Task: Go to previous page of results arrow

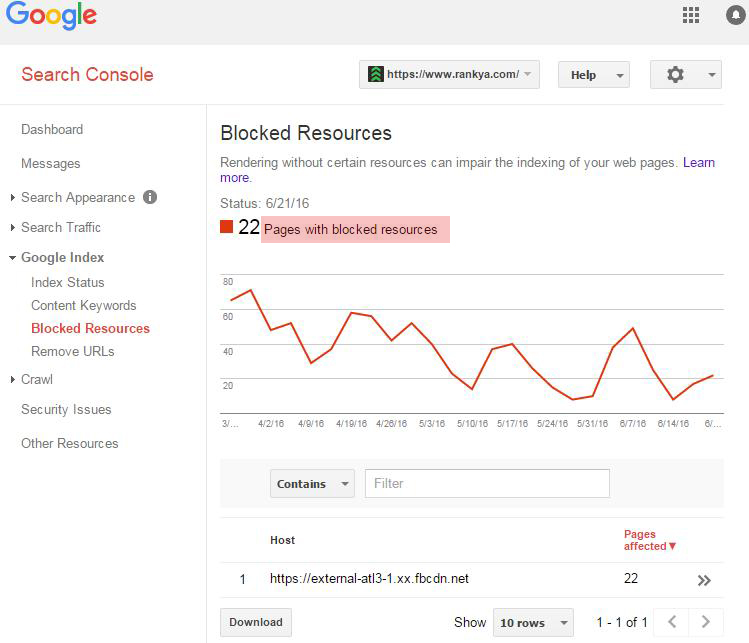Action: pos(672,622)
